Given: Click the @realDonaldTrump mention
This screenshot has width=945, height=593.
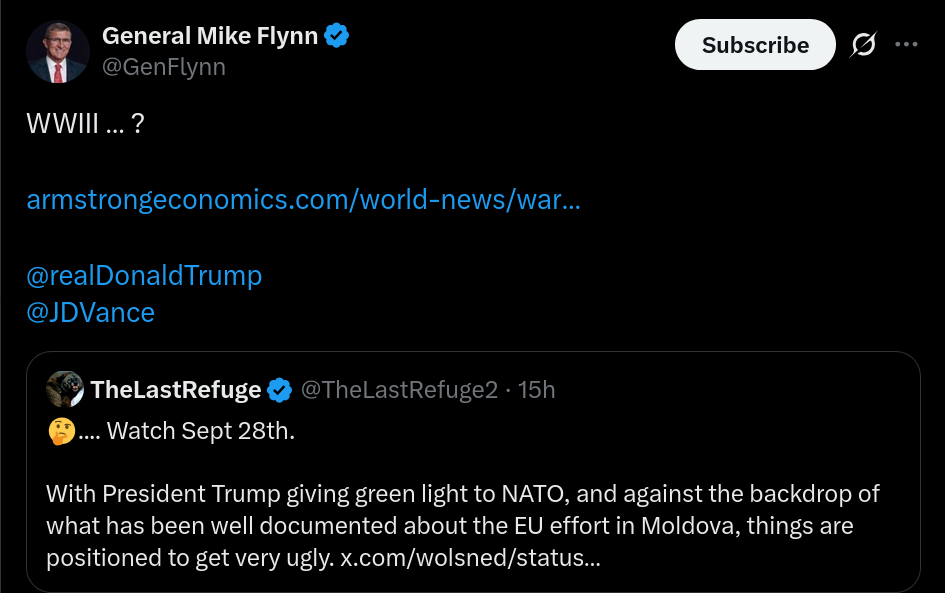Looking at the screenshot, I should click(144, 275).
